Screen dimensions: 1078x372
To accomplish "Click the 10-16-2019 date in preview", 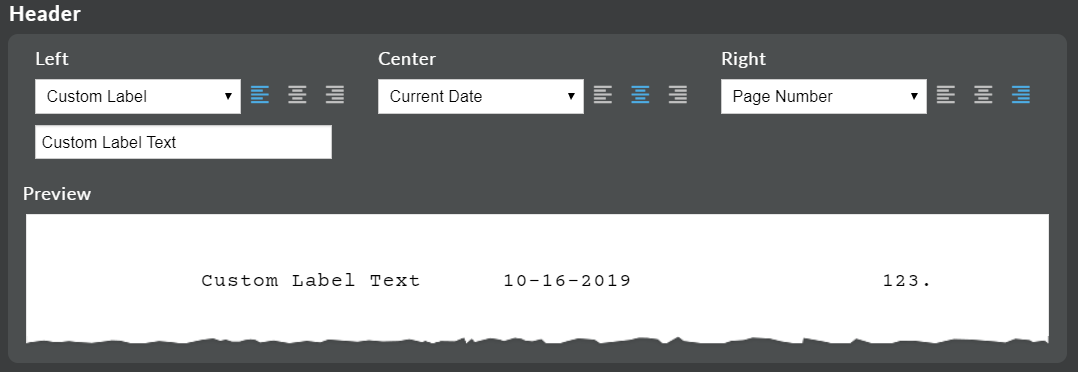I will pos(567,281).
